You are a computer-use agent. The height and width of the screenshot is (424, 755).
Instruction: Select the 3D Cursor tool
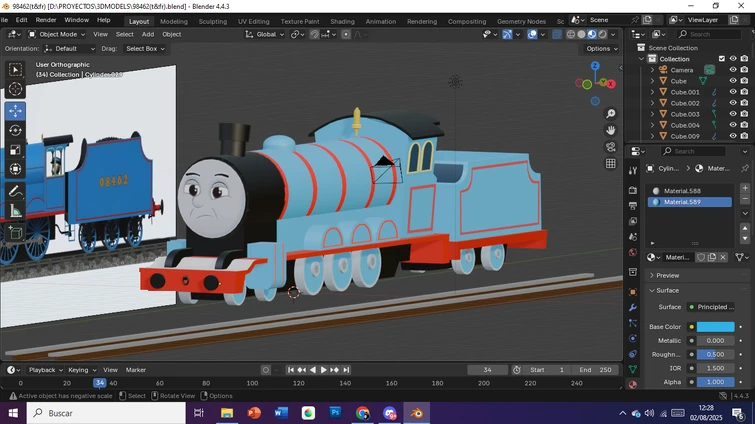pyautogui.click(x=15, y=89)
